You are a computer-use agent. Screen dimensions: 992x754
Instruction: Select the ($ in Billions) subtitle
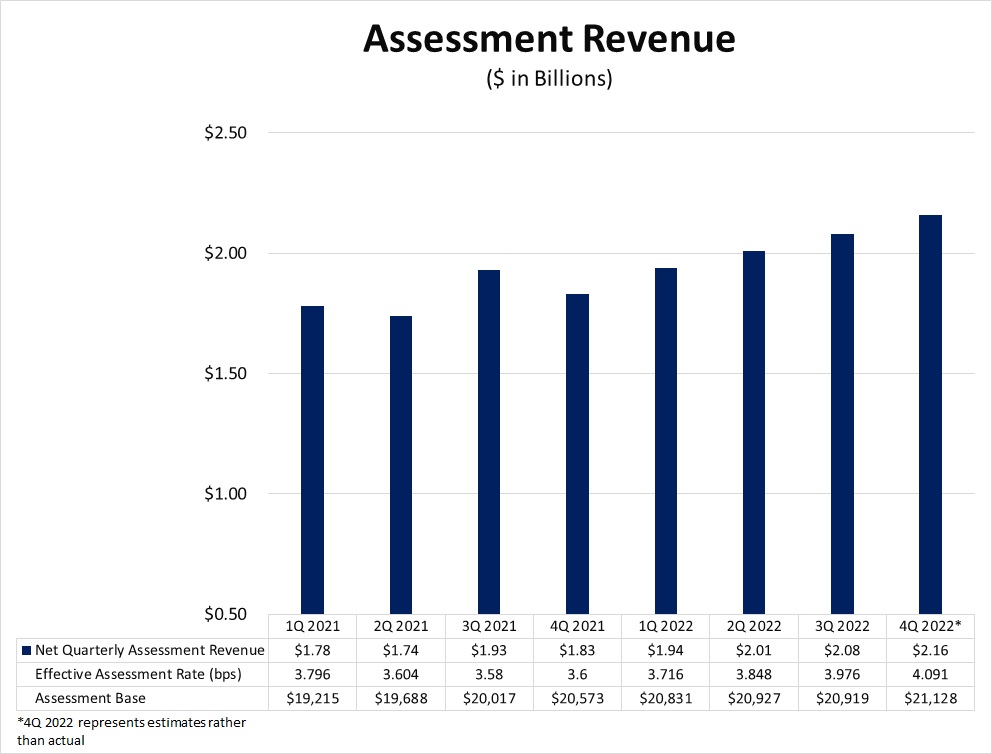(x=548, y=79)
